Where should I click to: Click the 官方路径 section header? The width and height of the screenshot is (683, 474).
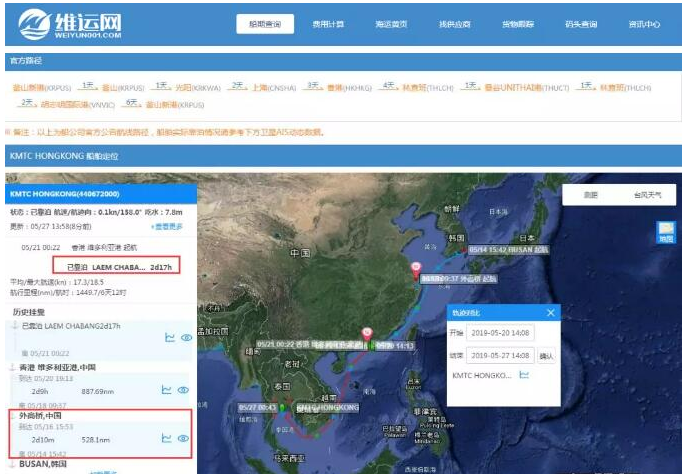[343, 61]
